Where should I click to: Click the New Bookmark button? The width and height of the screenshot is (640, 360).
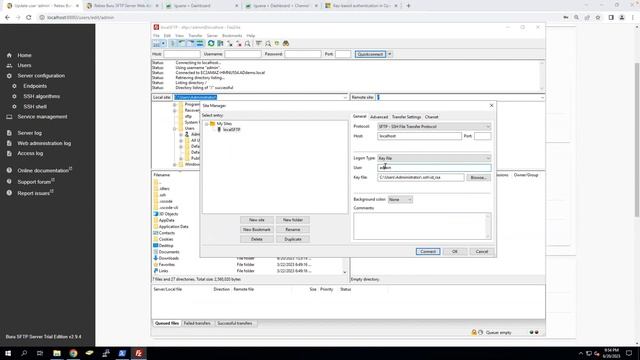click(257, 230)
